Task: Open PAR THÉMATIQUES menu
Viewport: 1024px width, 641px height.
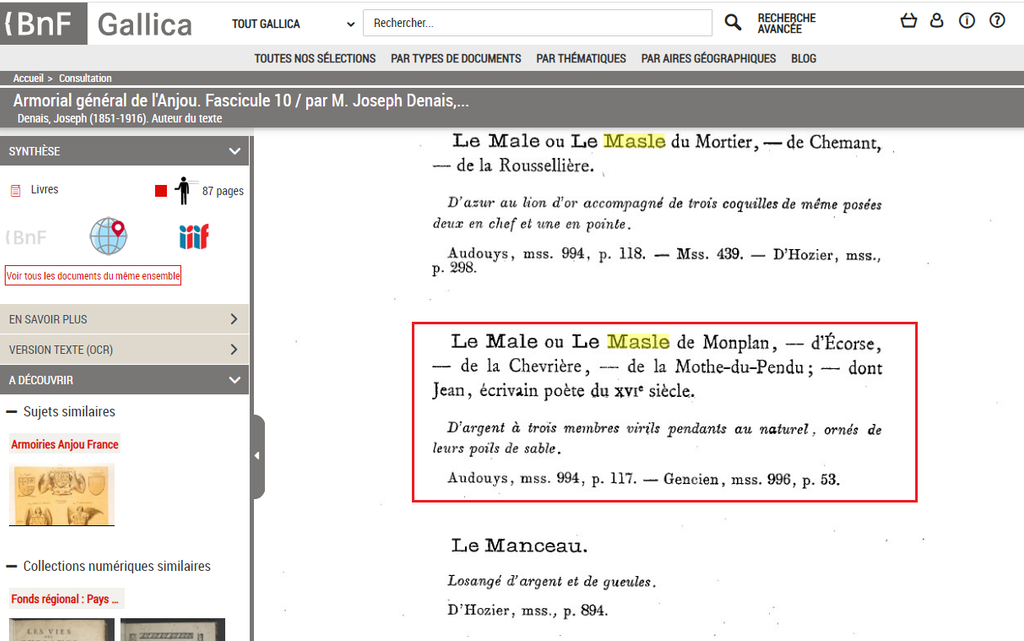Action: point(581,59)
